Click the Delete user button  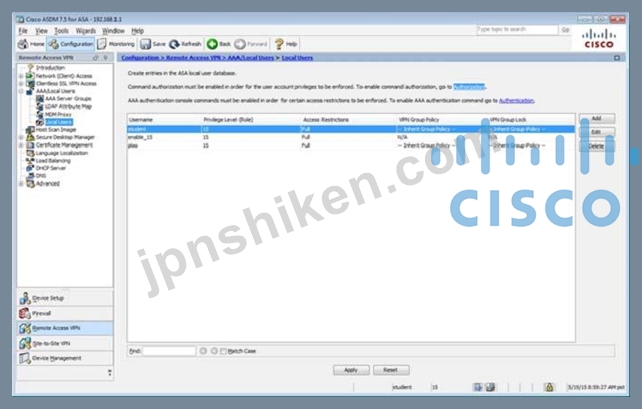pos(597,146)
